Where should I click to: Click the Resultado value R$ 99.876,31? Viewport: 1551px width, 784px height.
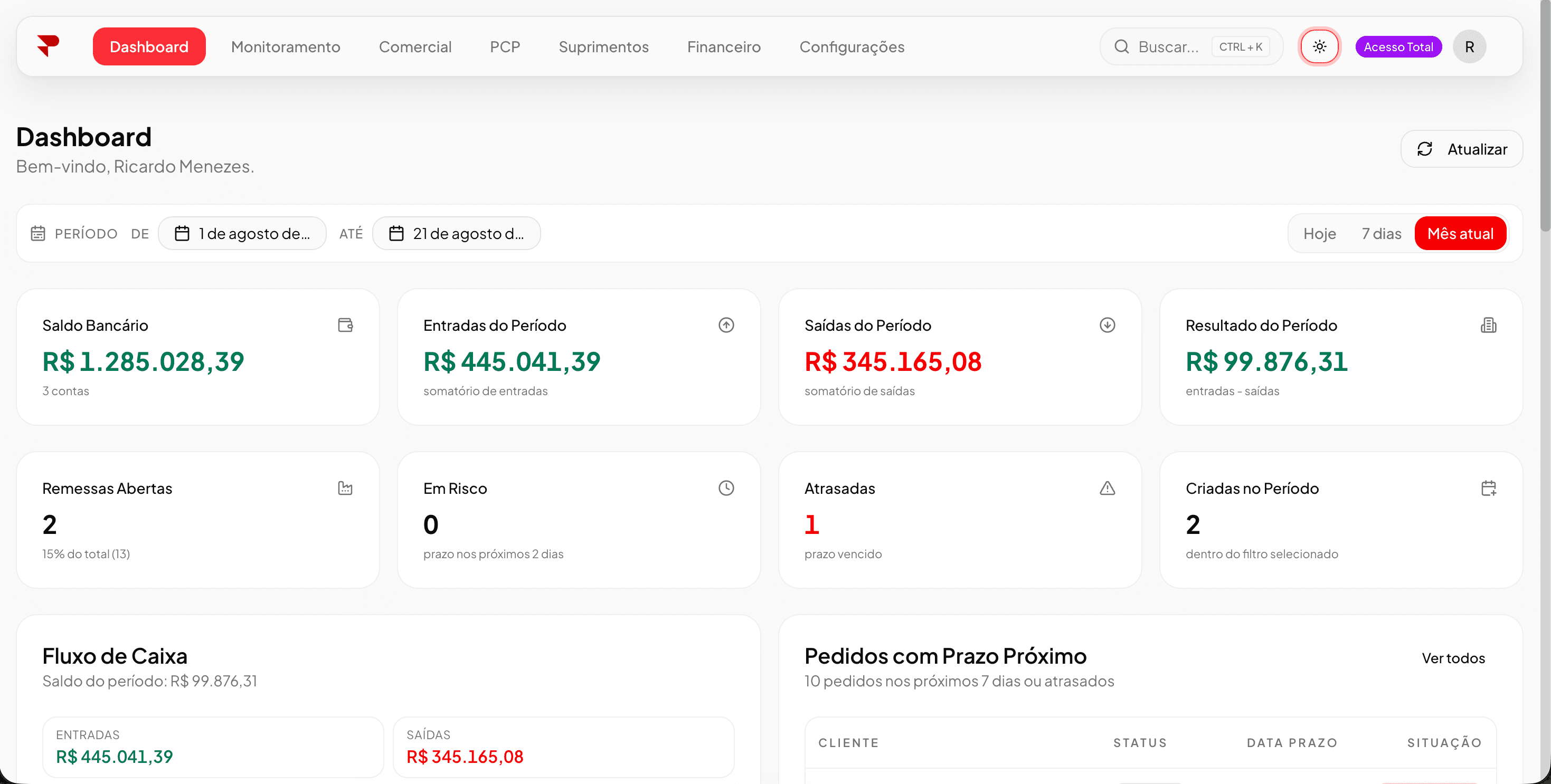pos(1267,361)
